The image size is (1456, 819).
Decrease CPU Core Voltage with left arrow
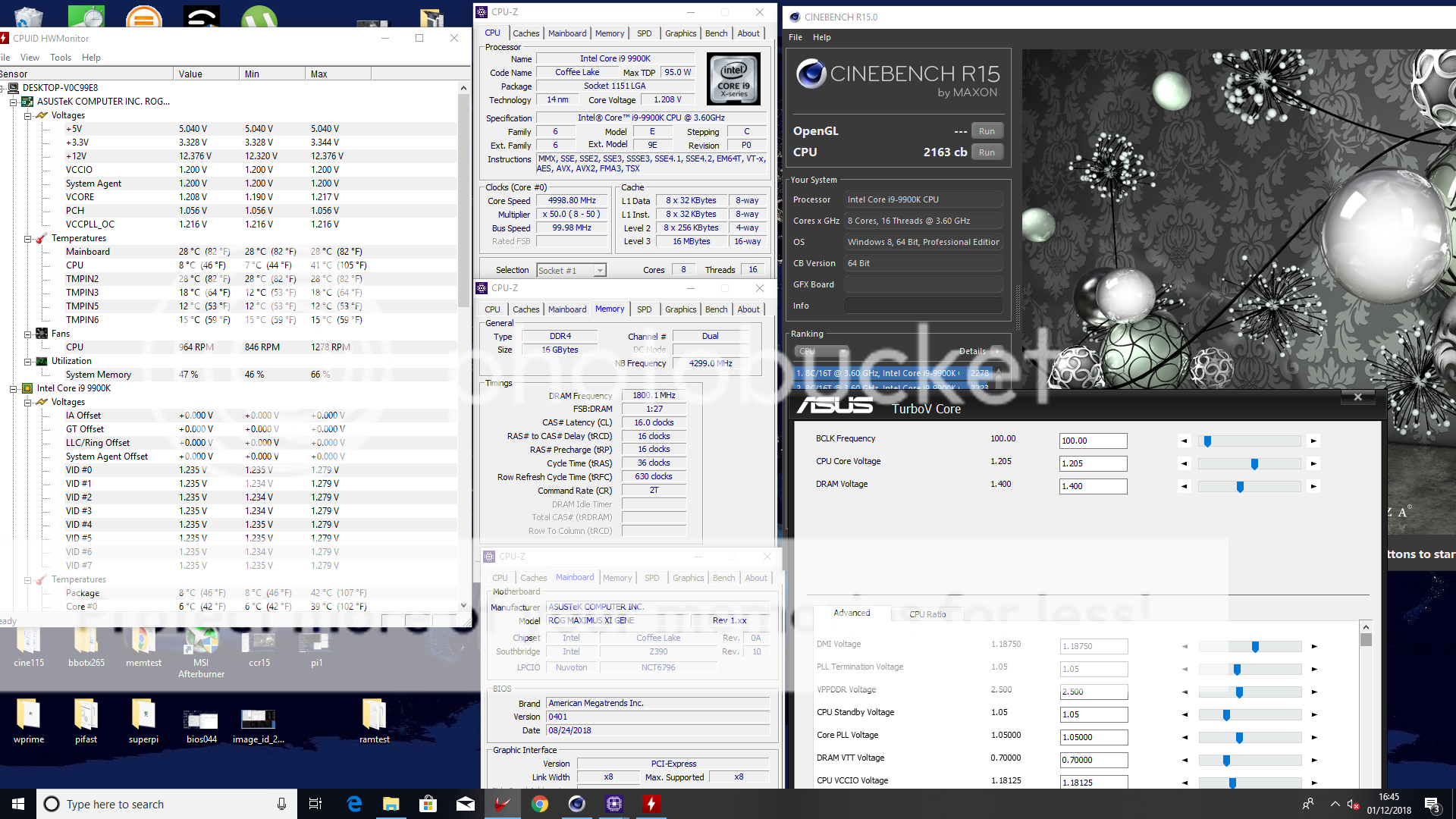pos(1184,463)
